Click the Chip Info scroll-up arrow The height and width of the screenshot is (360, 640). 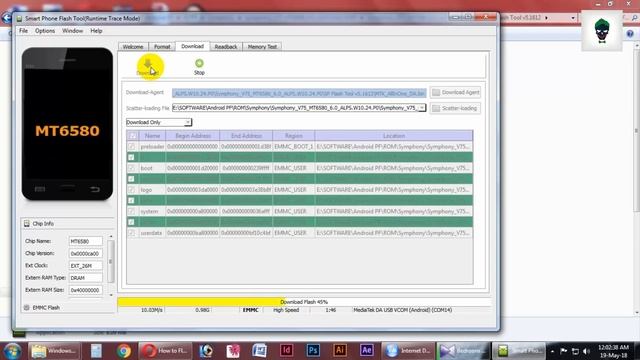(111, 237)
